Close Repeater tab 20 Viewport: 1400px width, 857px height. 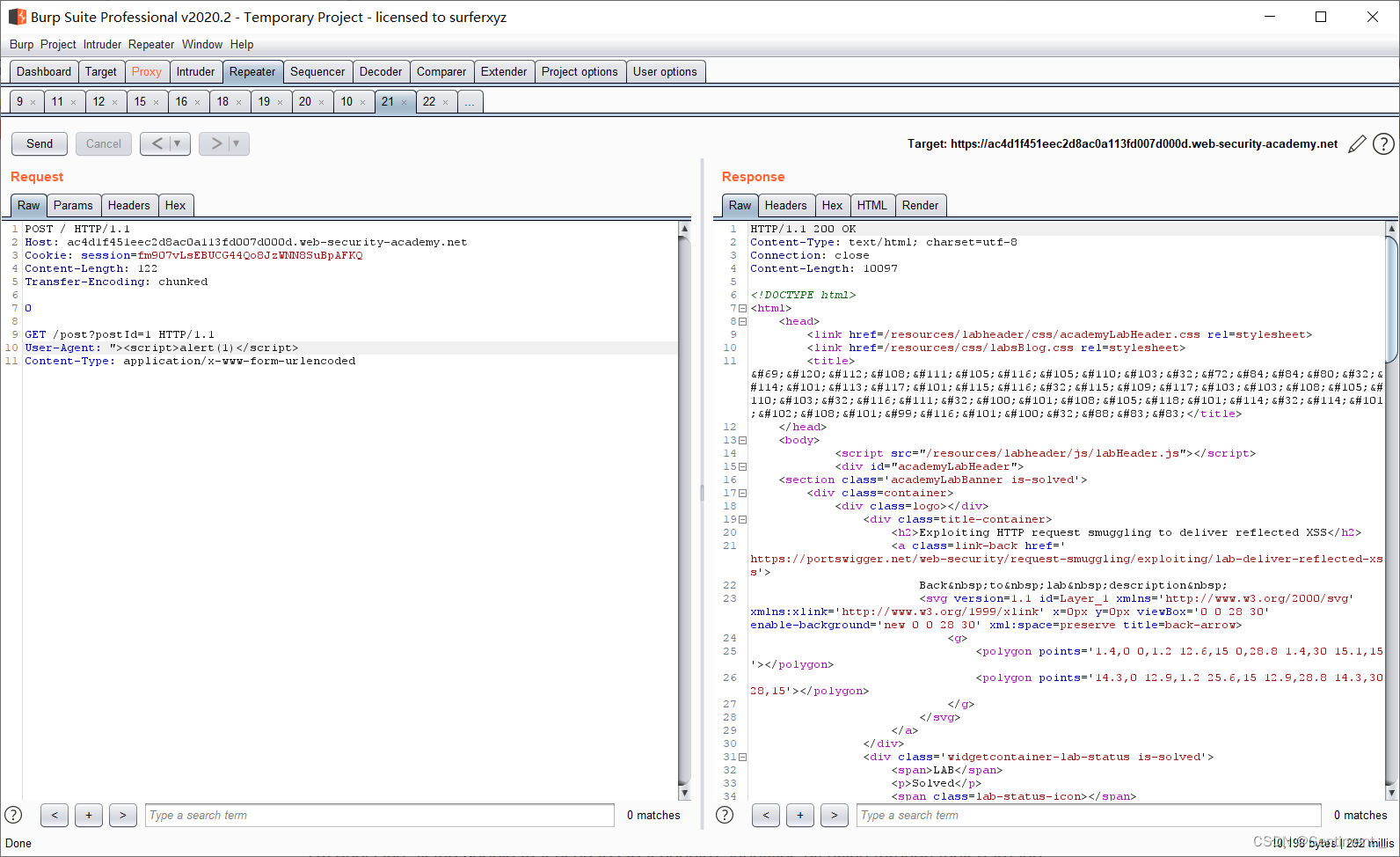(322, 102)
